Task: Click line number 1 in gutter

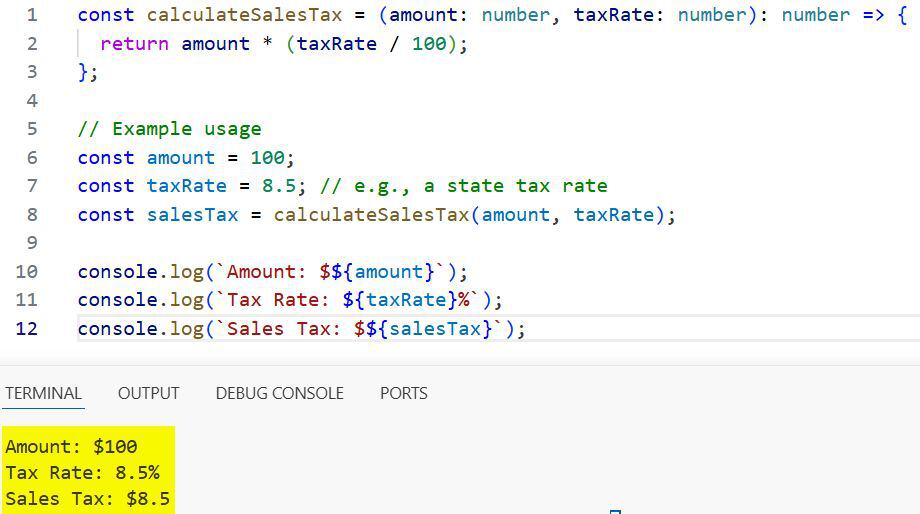Action: click(32, 15)
